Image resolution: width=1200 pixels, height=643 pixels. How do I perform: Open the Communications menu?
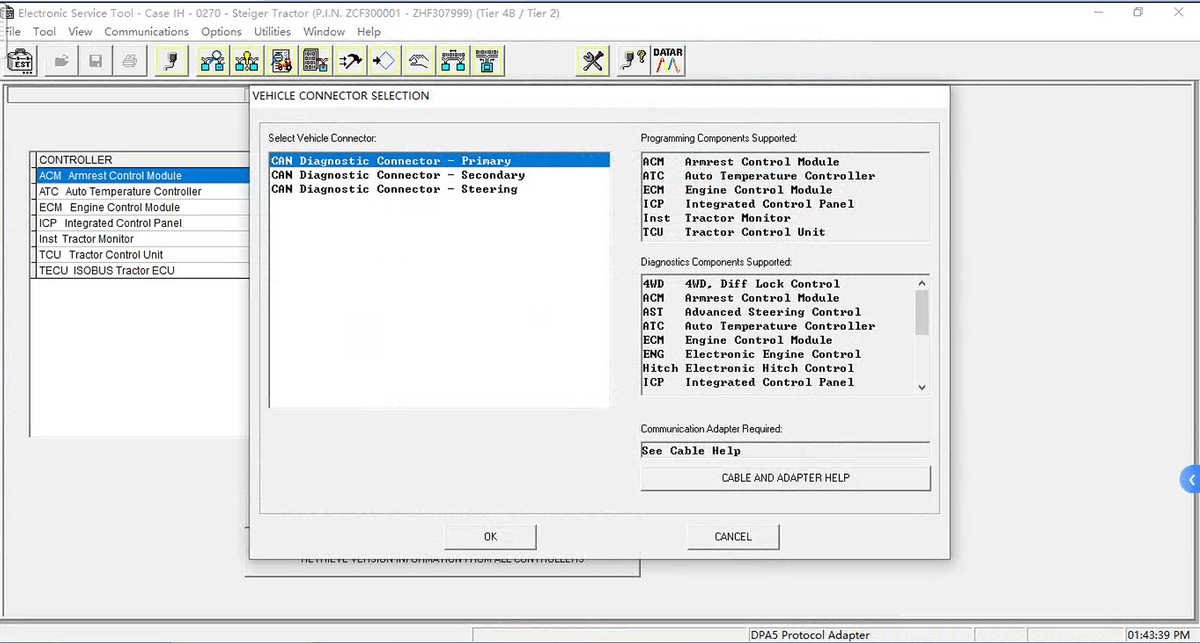click(x=146, y=32)
